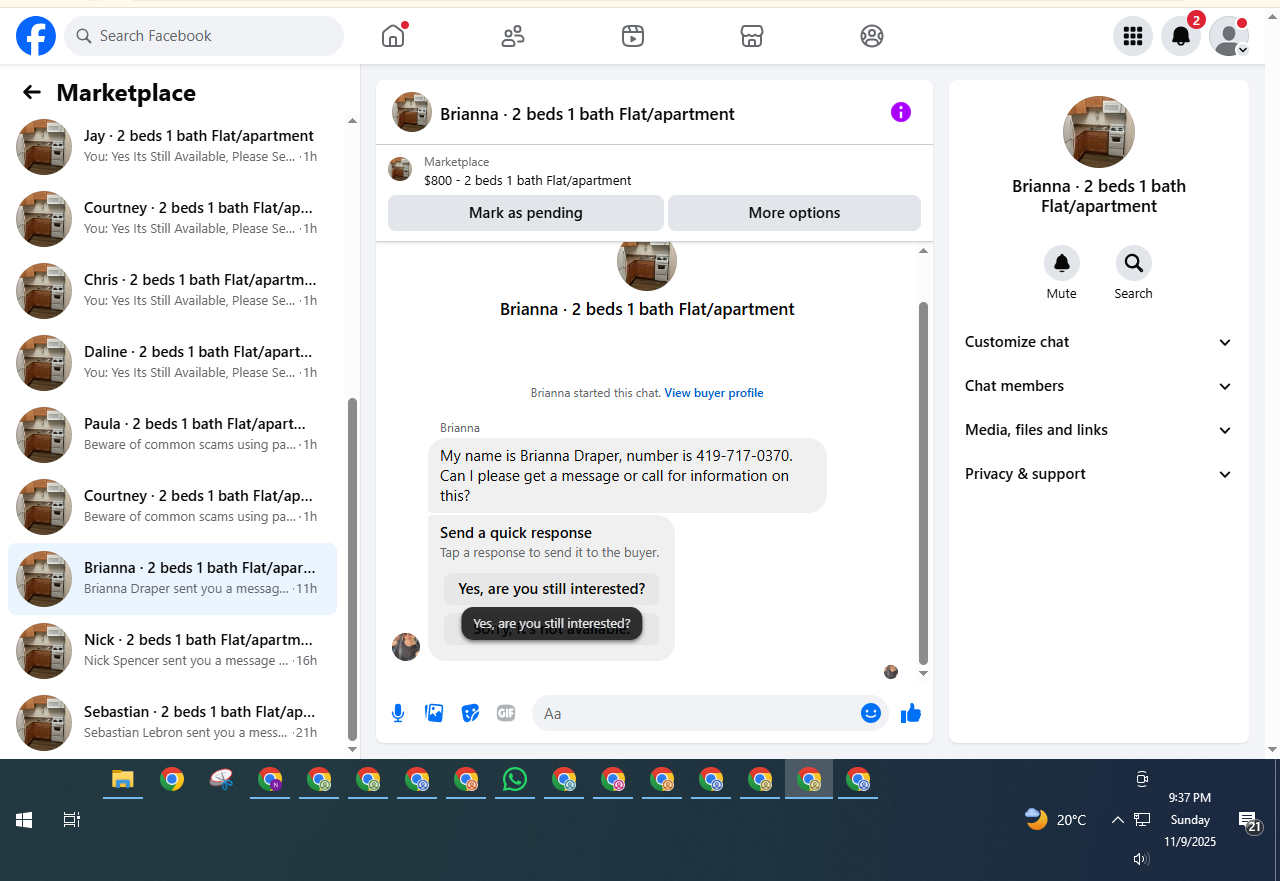
Task: Mark the listing as pending
Action: click(x=526, y=213)
